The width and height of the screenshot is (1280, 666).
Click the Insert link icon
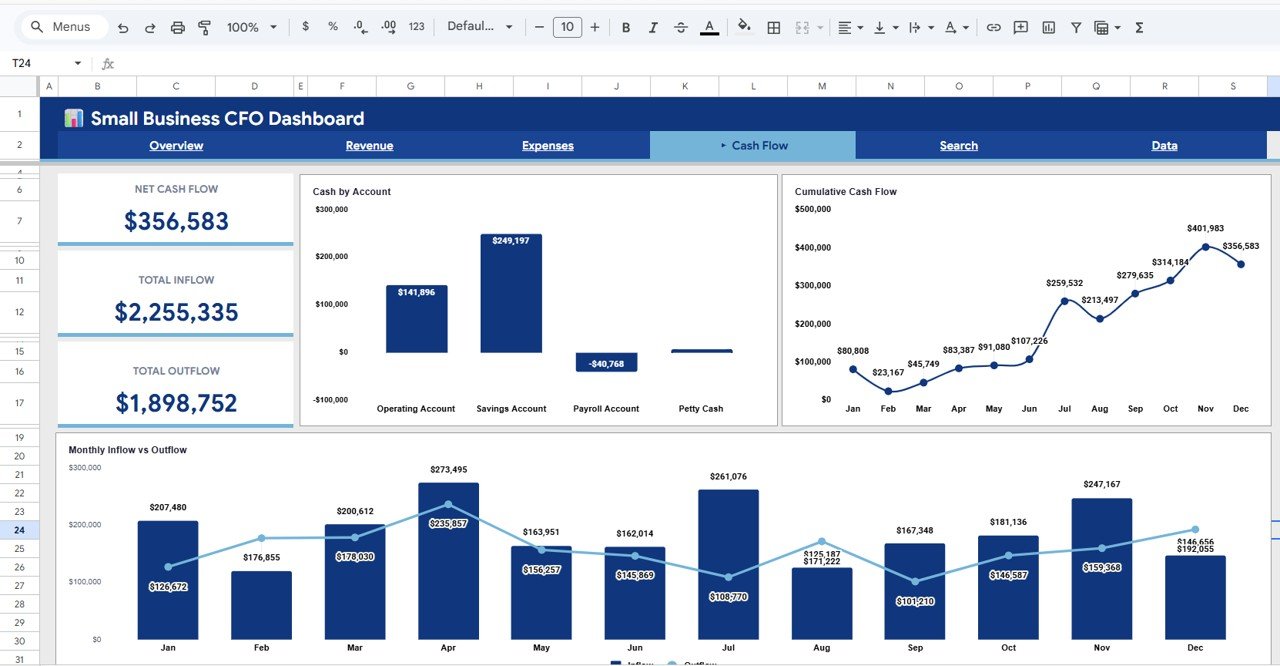(994, 27)
